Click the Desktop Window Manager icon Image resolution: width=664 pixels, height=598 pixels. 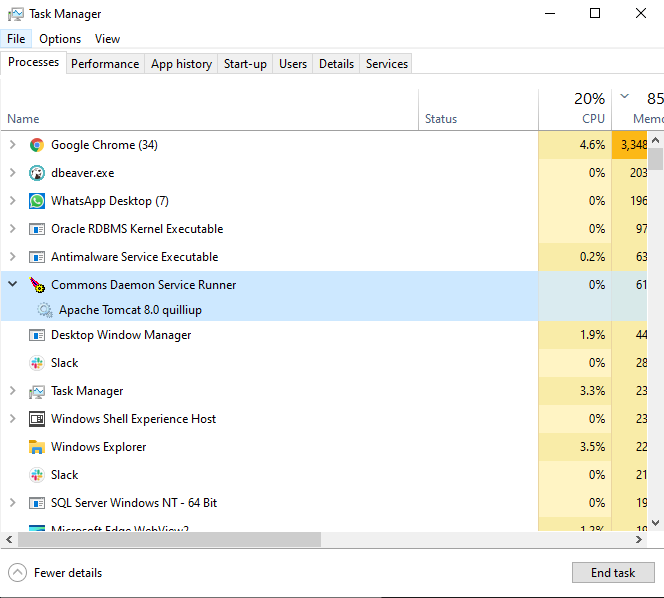tap(37, 335)
